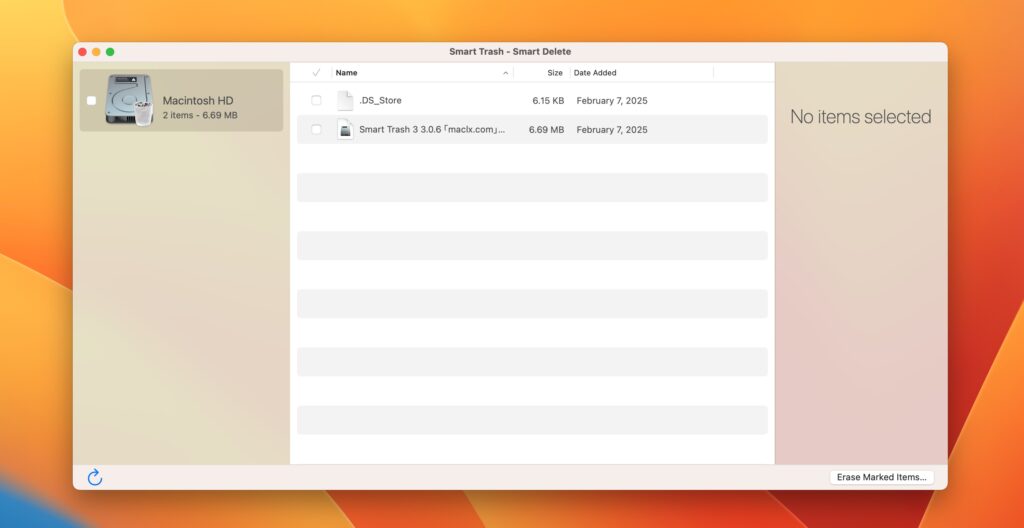Click the 6.69 MB size cell
Viewport: 1024px width, 528px height.
(547, 129)
